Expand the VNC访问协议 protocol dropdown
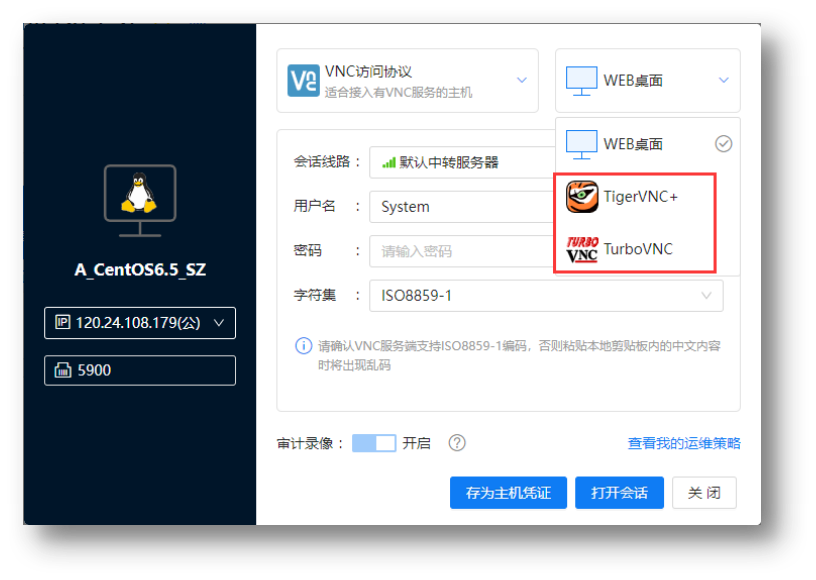The image size is (816, 580). tap(521, 80)
